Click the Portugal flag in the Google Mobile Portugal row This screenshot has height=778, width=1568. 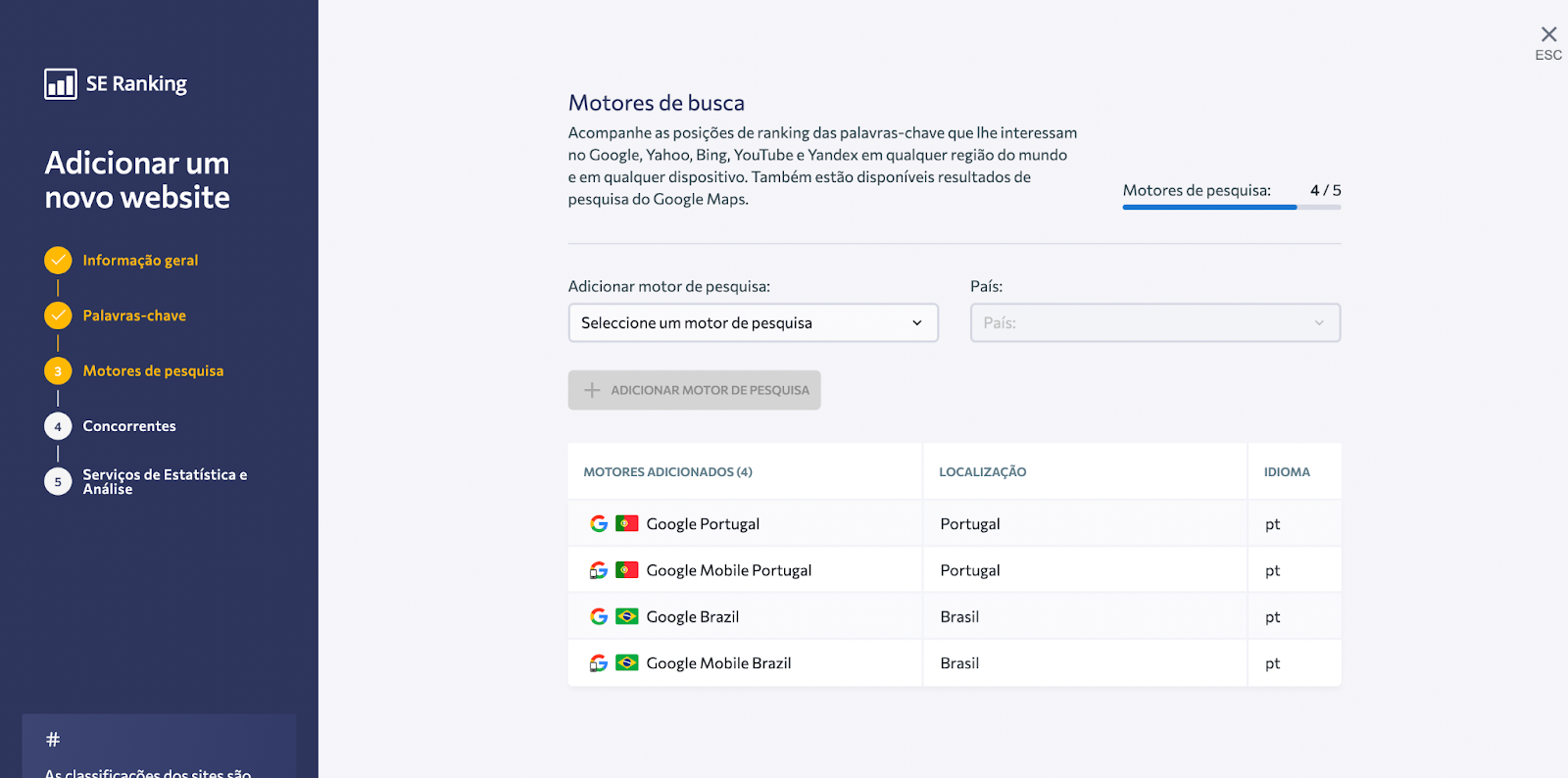pos(627,569)
